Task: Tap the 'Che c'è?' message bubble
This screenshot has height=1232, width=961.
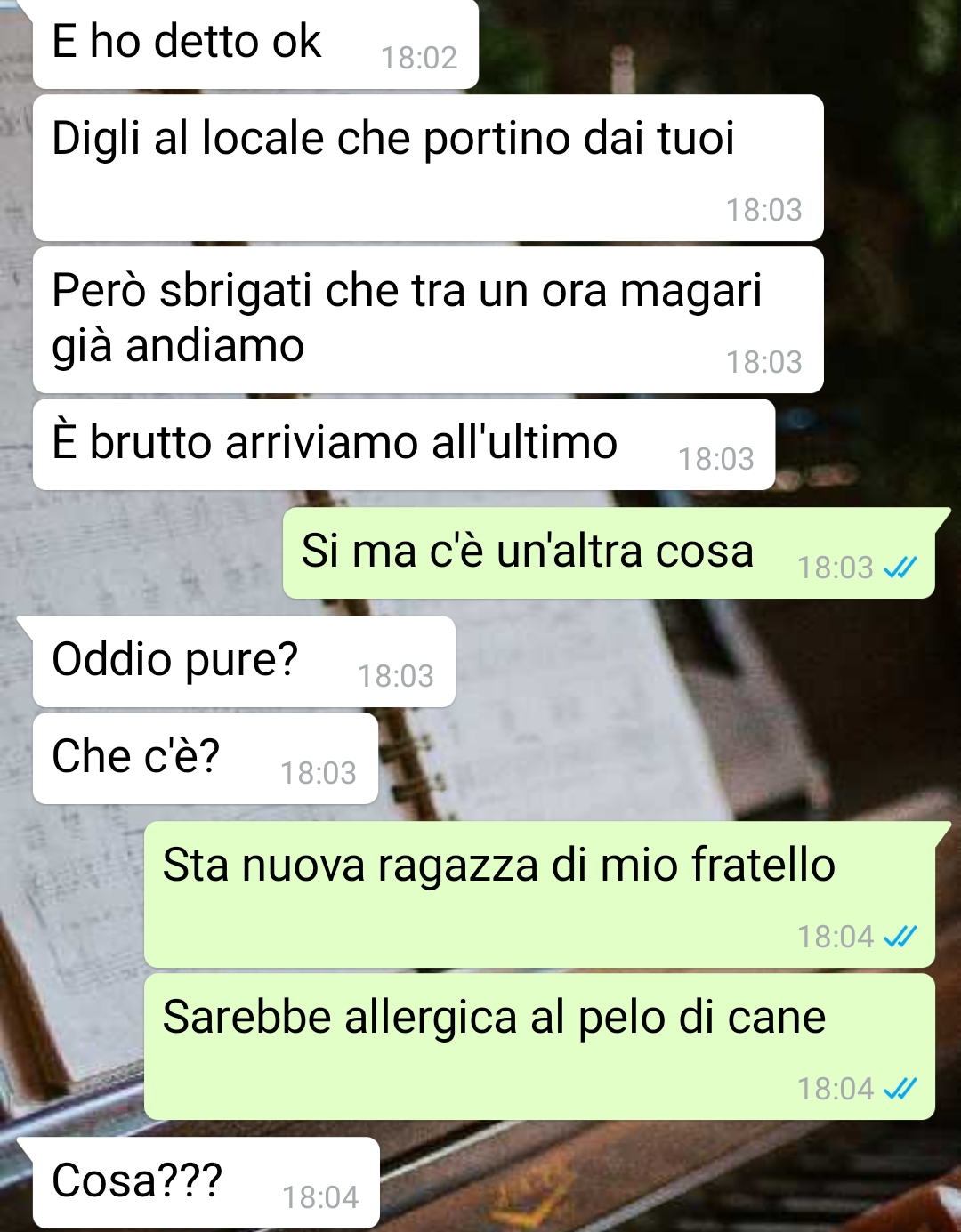Action: [x=206, y=759]
